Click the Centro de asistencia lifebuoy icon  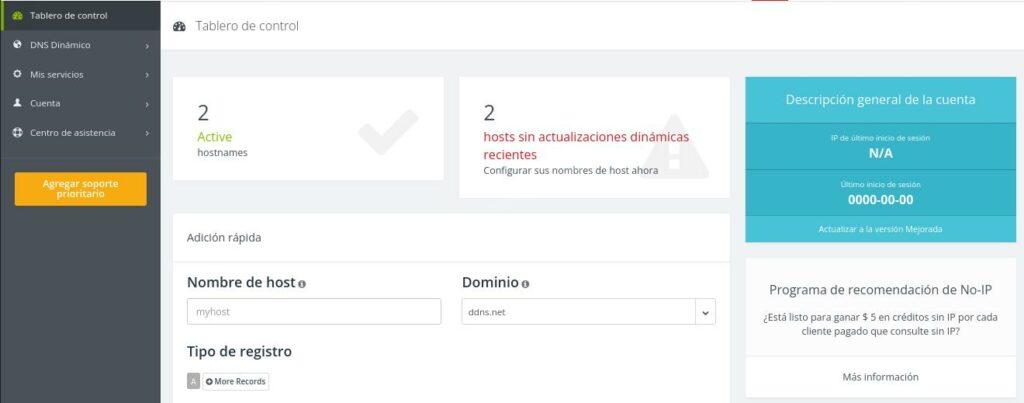[x=18, y=132]
